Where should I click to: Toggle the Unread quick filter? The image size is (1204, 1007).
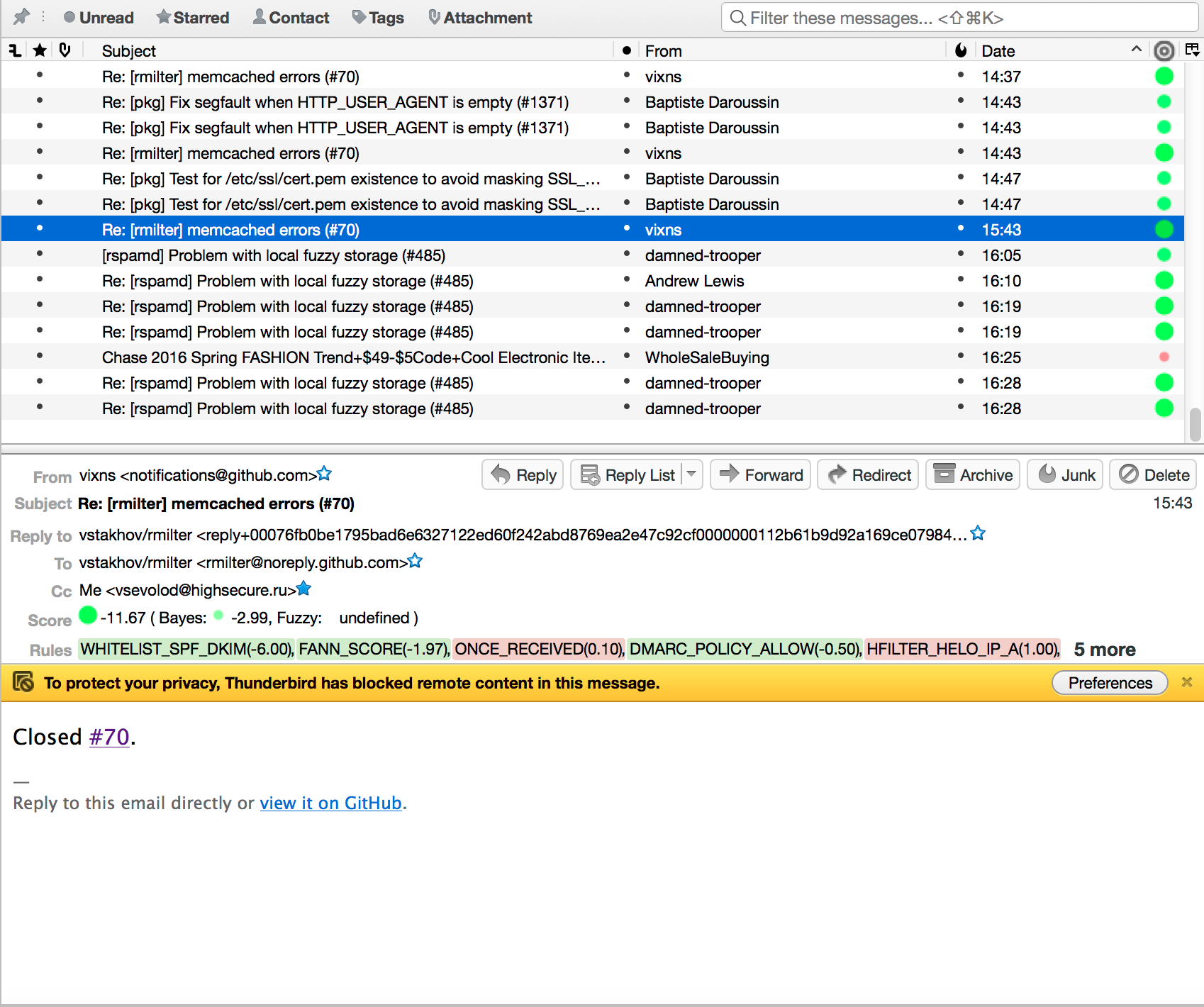coord(99,18)
